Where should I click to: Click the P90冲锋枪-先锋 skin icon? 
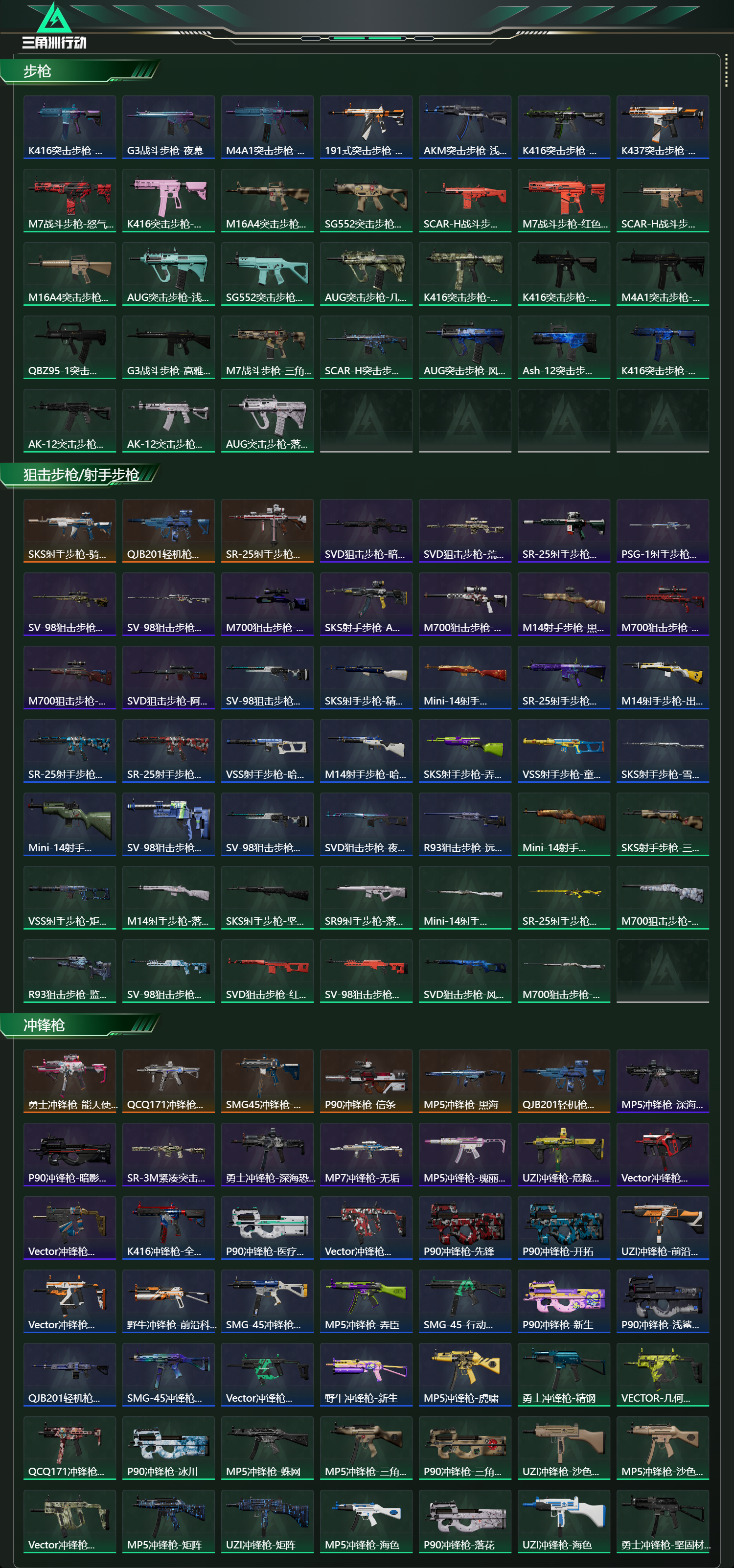point(465,1228)
